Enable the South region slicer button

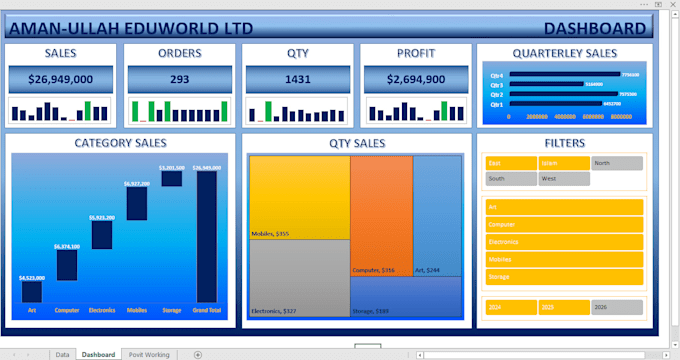coord(511,179)
